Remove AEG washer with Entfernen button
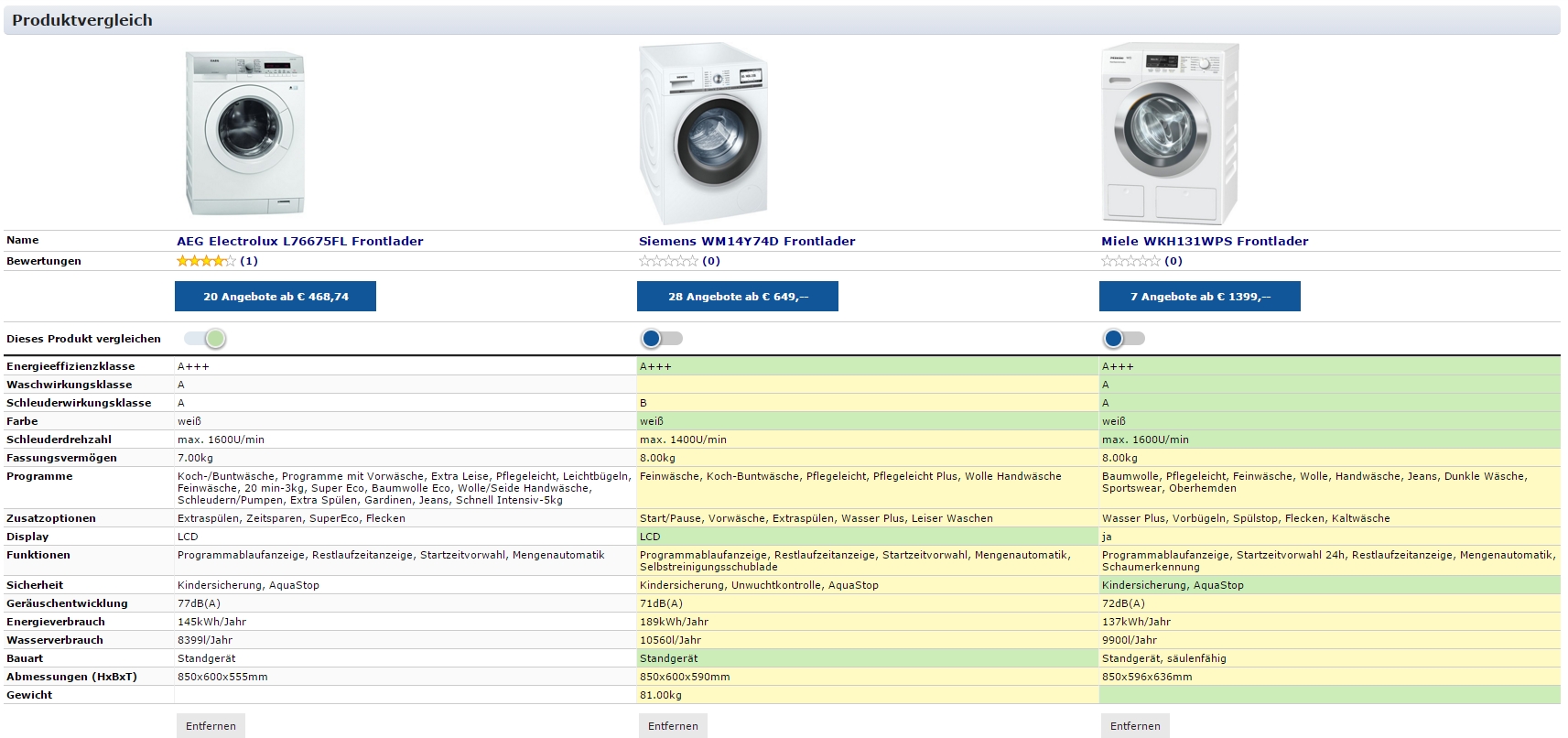 point(211,726)
